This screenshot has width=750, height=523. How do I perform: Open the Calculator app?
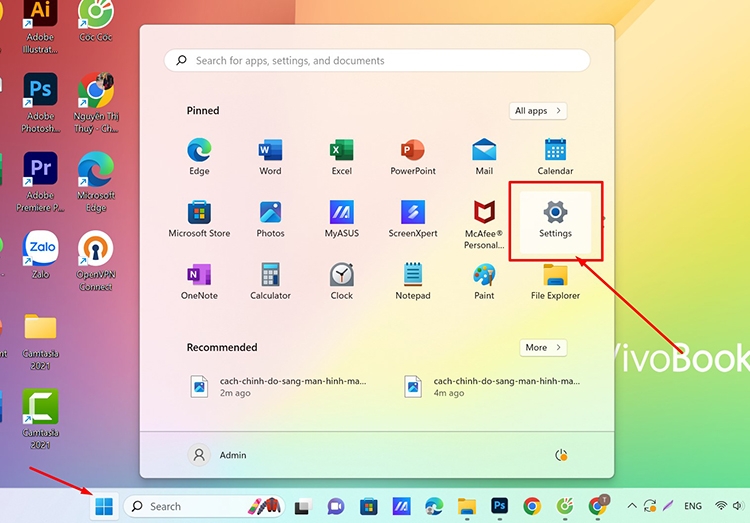[270, 281]
